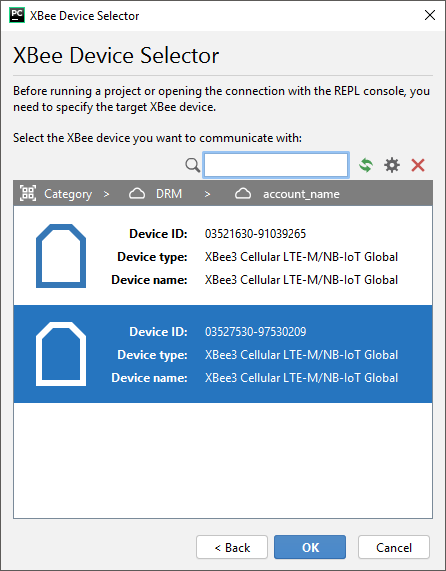The width and height of the screenshot is (446, 571).
Task: Select Device ID text 03521630-91039265
Action: [x=256, y=234]
